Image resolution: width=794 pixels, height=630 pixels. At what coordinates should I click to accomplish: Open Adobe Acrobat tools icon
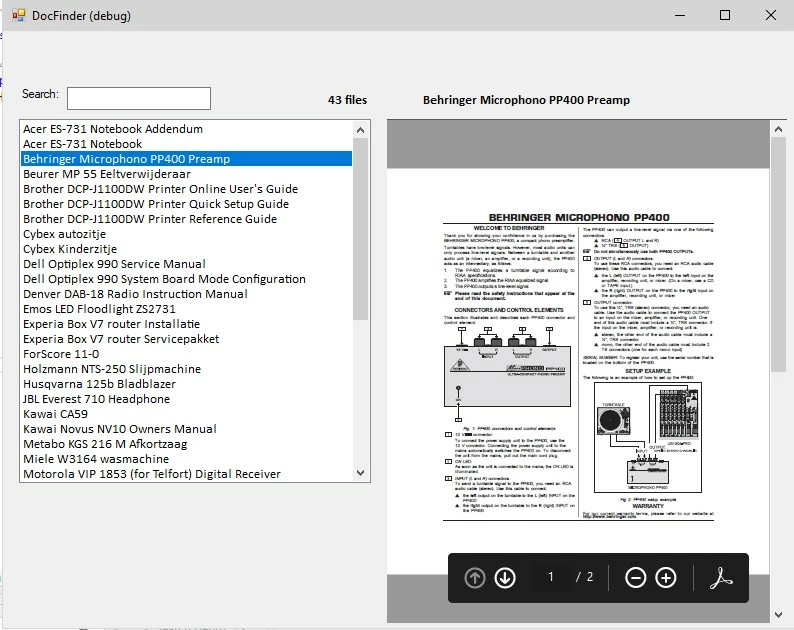click(721, 577)
